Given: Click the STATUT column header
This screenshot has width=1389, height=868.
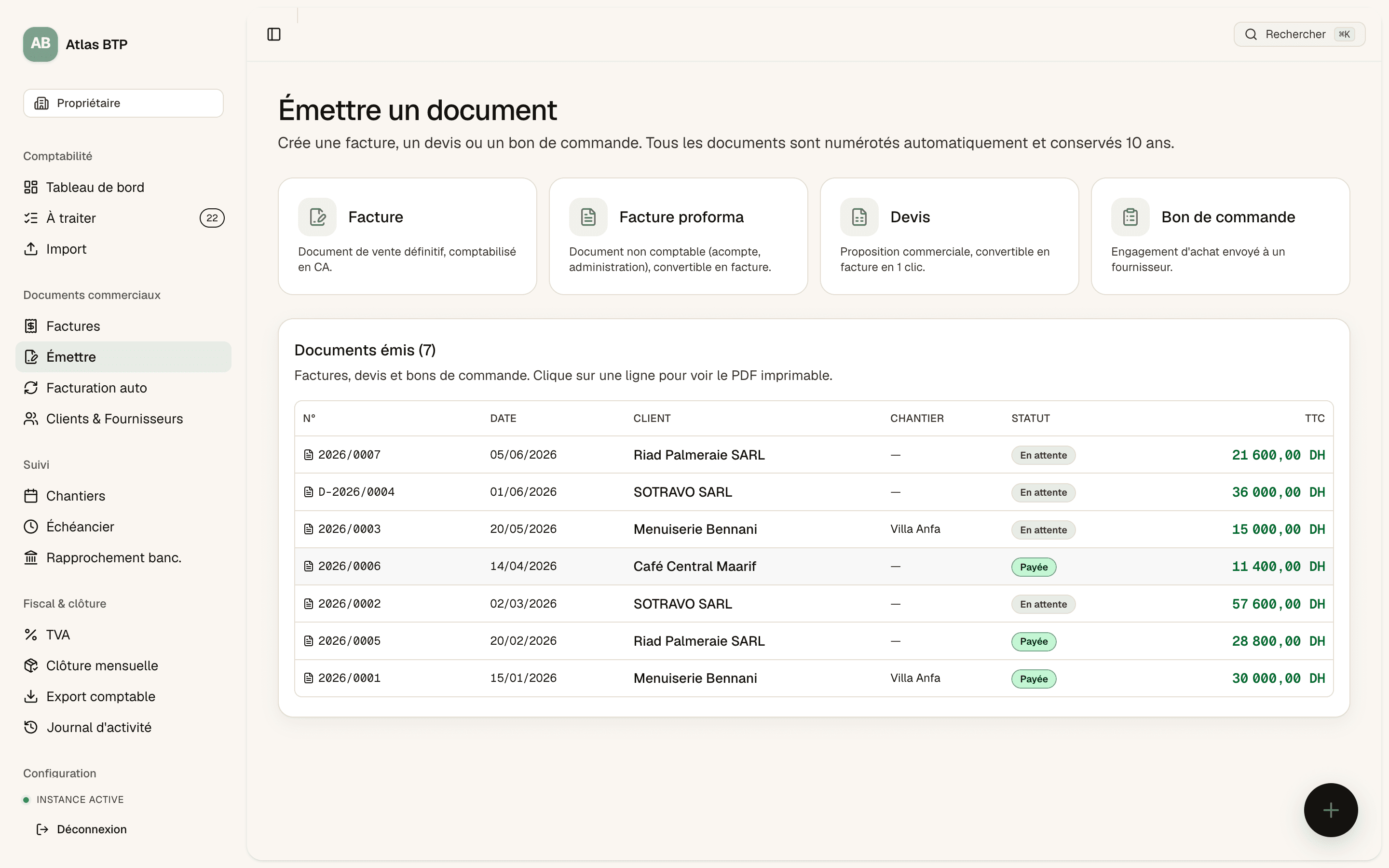Looking at the screenshot, I should (1030, 419).
